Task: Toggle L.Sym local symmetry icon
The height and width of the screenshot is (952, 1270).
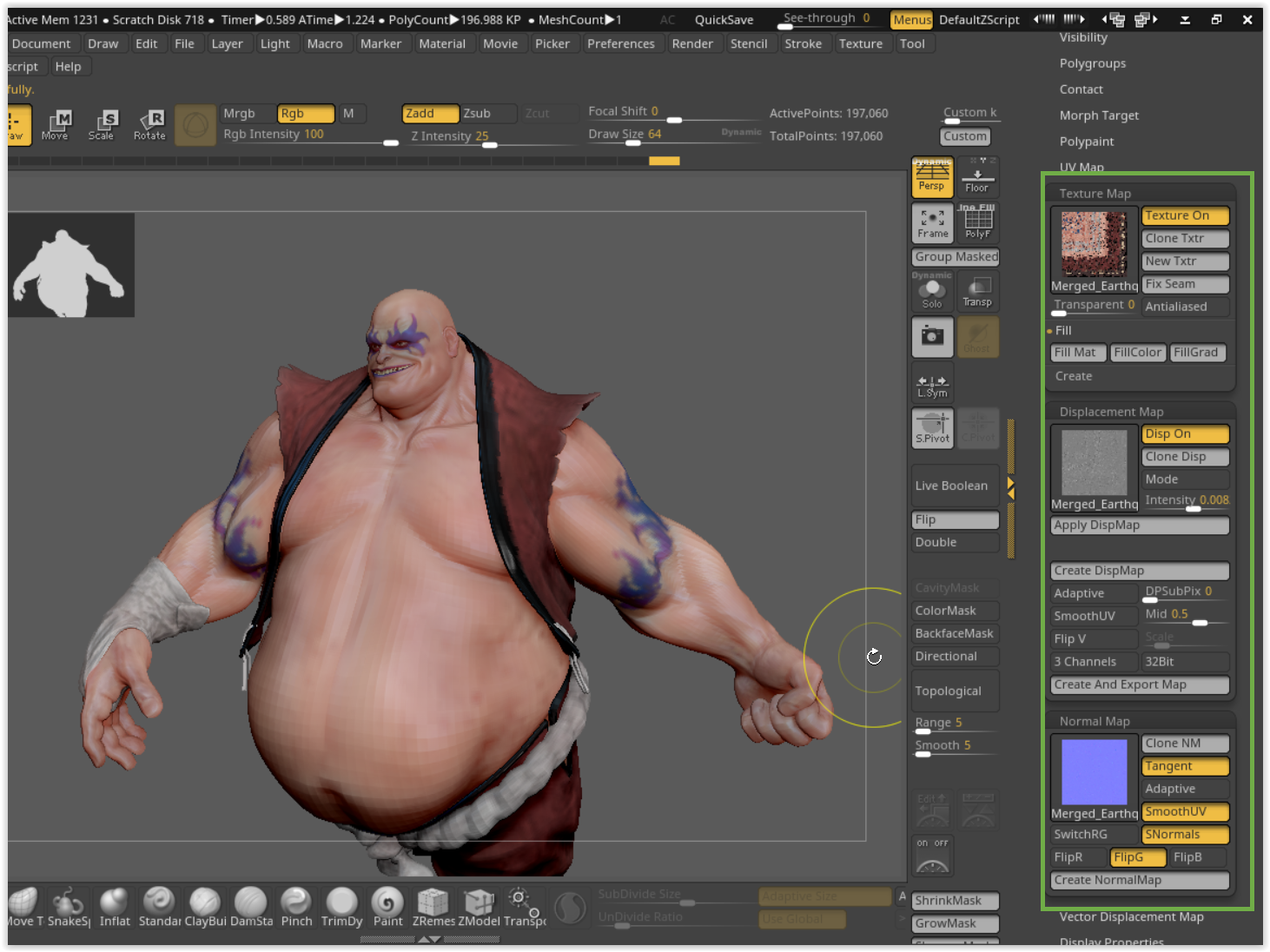Action: [x=932, y=383]
